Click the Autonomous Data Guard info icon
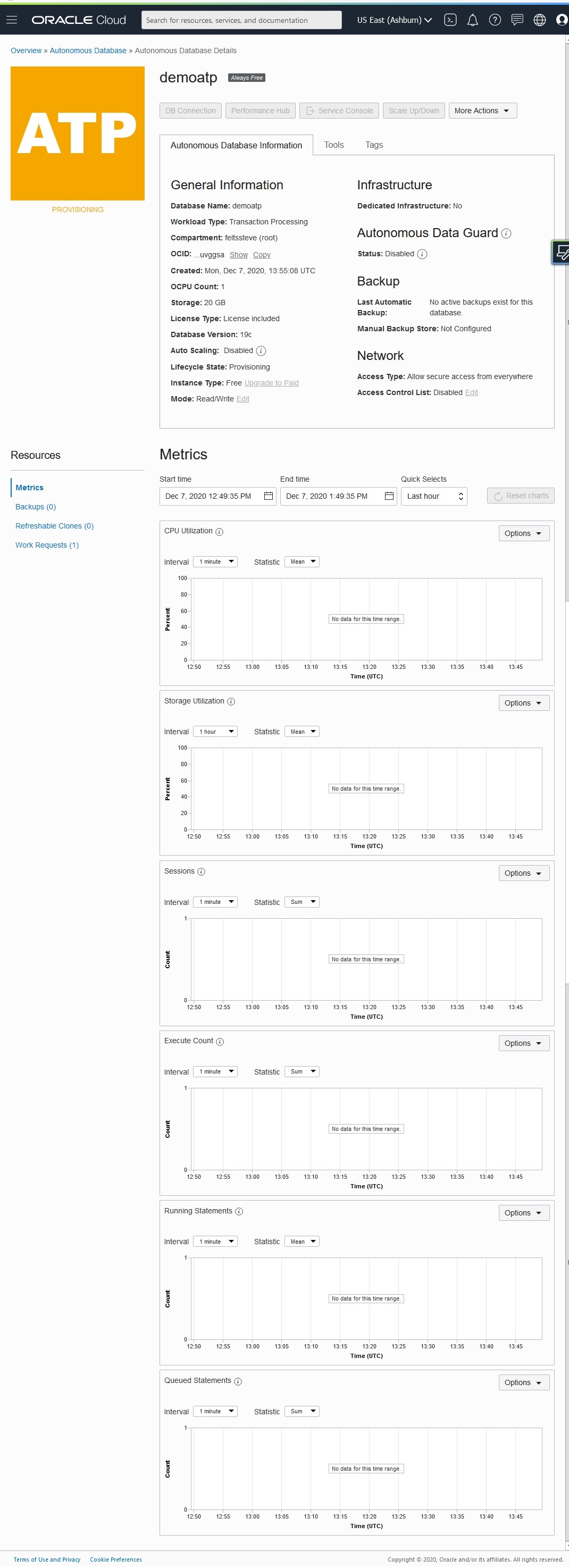The width and height of the screenshot is (569, 1568). (x=506, y=233)
